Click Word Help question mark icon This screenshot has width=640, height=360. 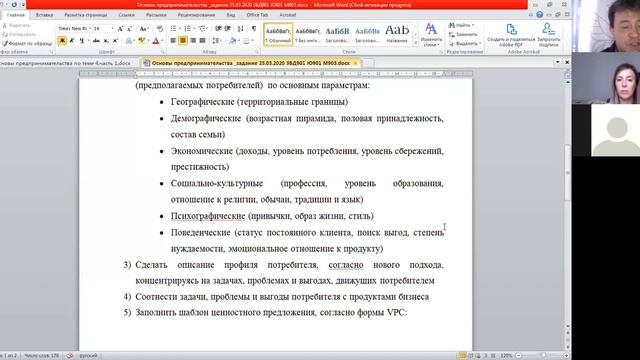(x=540, y=15)
